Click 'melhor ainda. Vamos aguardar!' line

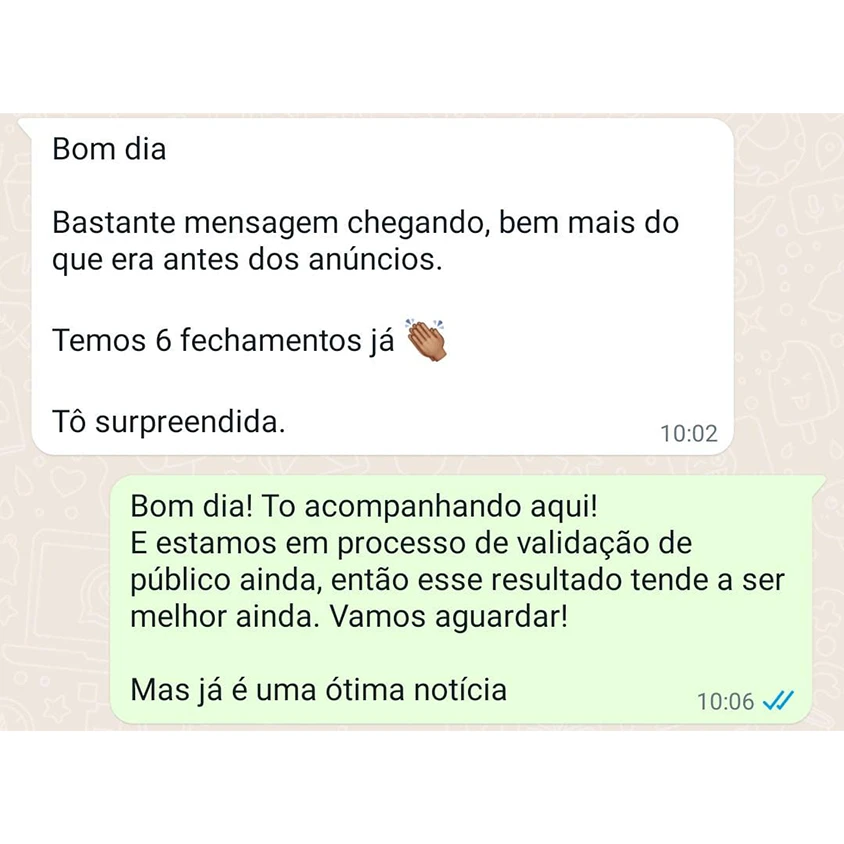[x=349, y=617]
